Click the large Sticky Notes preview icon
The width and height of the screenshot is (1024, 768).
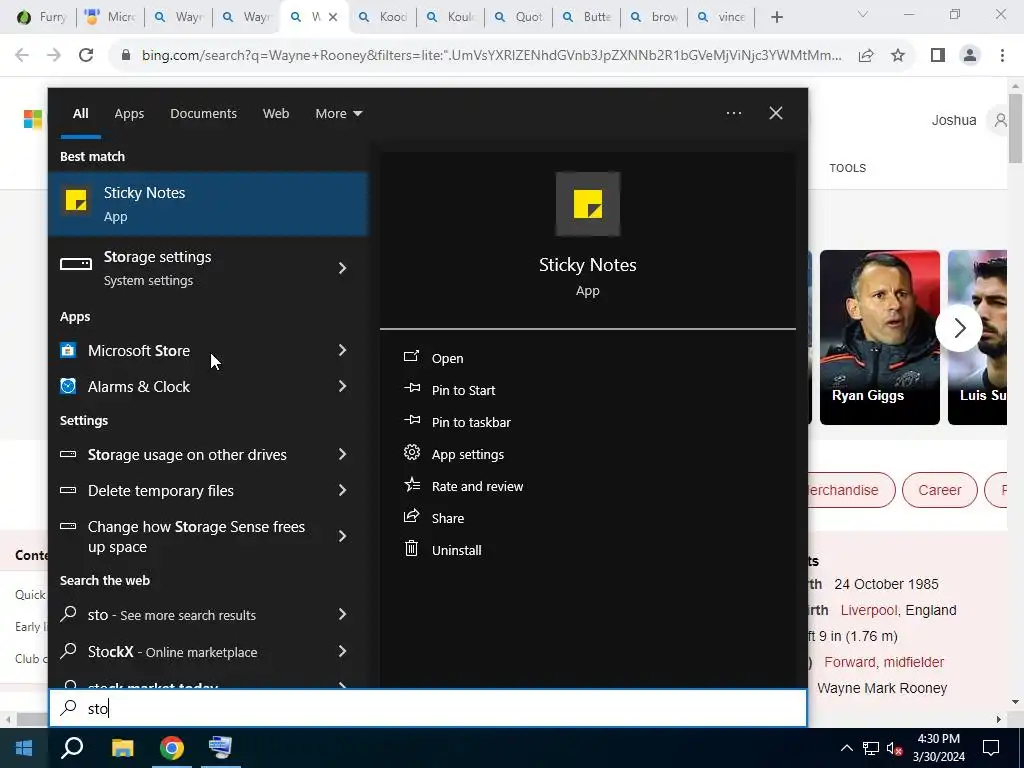(588, 204)
